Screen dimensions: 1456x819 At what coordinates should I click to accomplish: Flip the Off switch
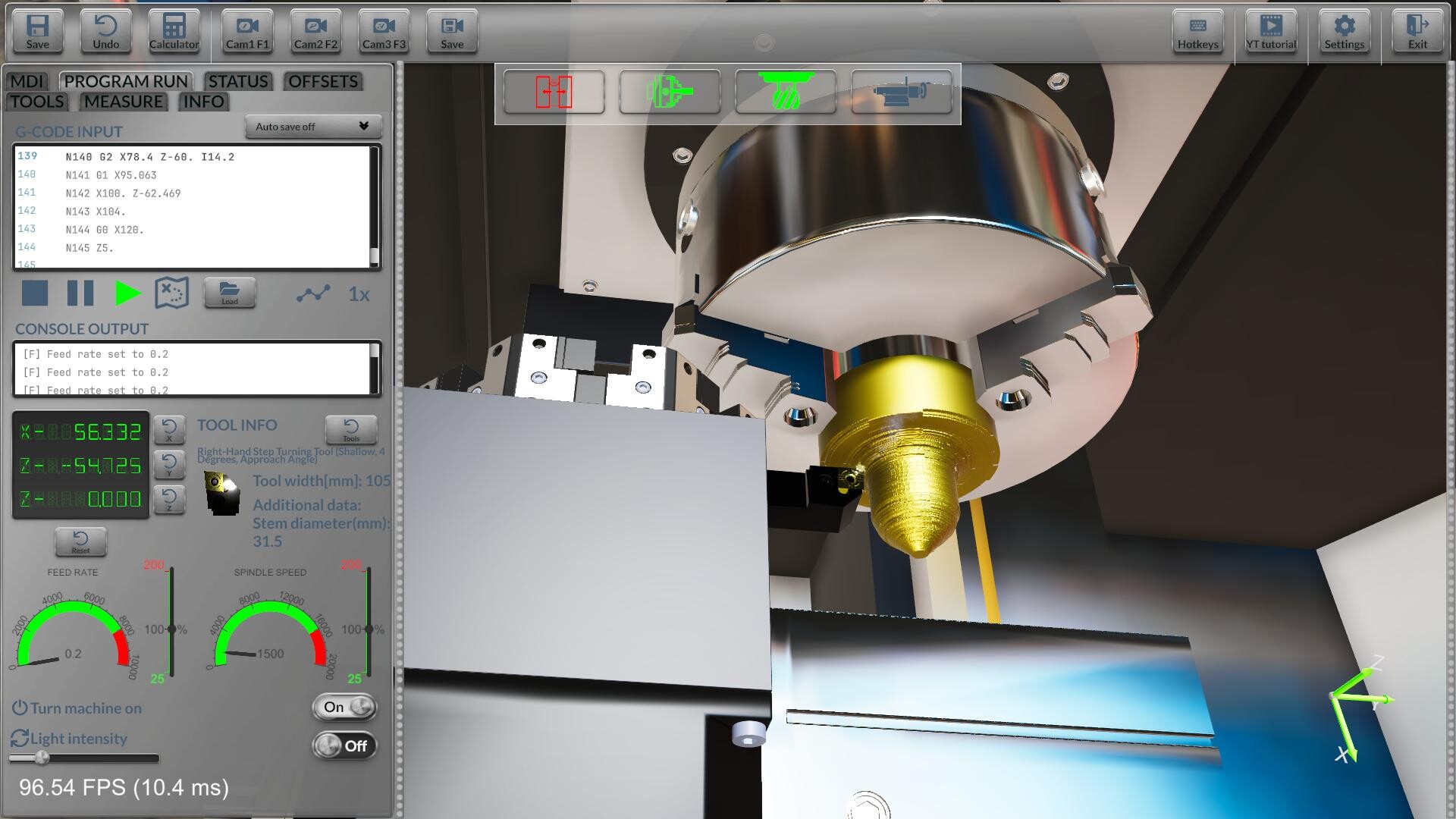pyautogui.click(x=343, y=745)
